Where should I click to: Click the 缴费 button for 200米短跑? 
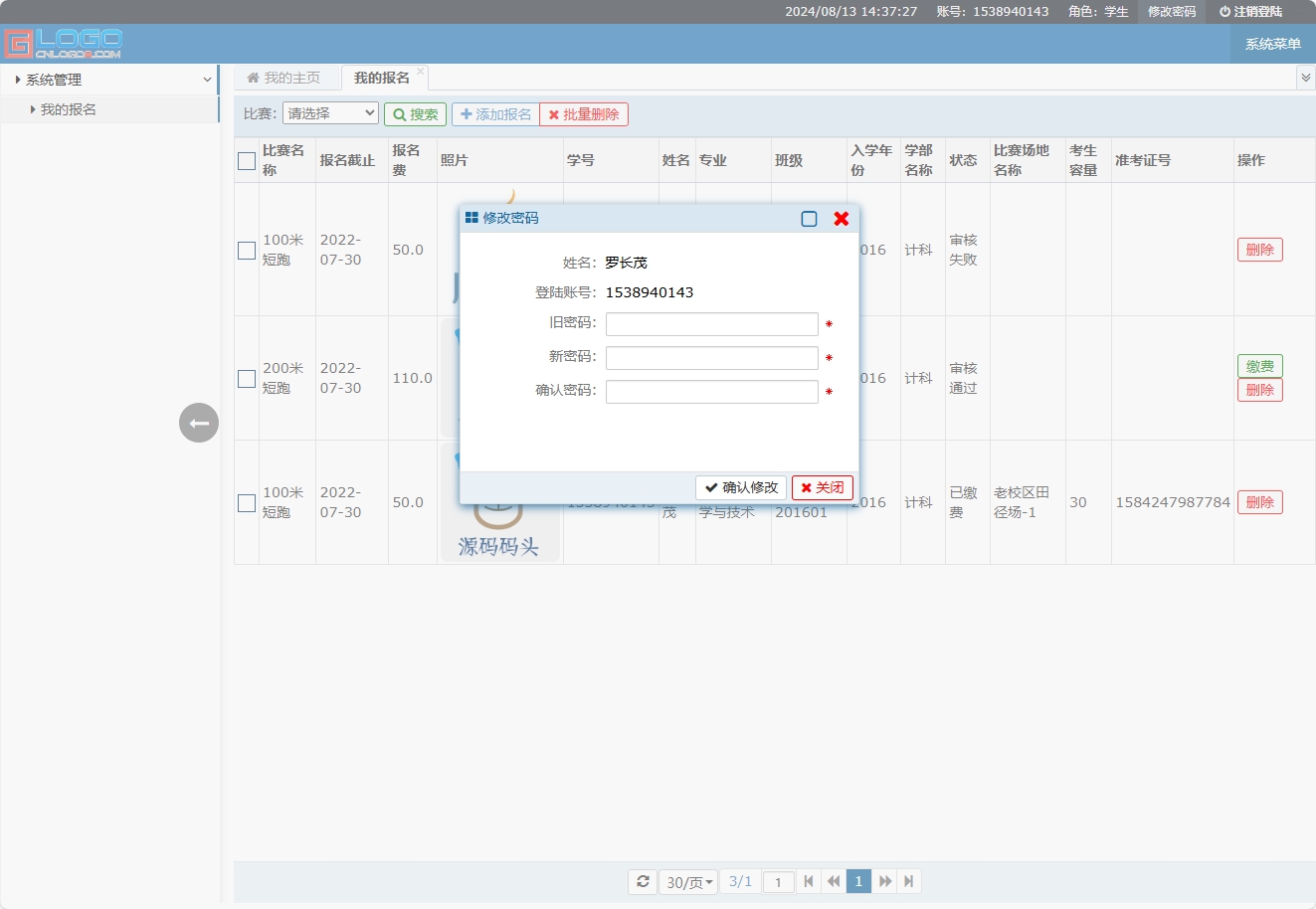point(1259,366)
